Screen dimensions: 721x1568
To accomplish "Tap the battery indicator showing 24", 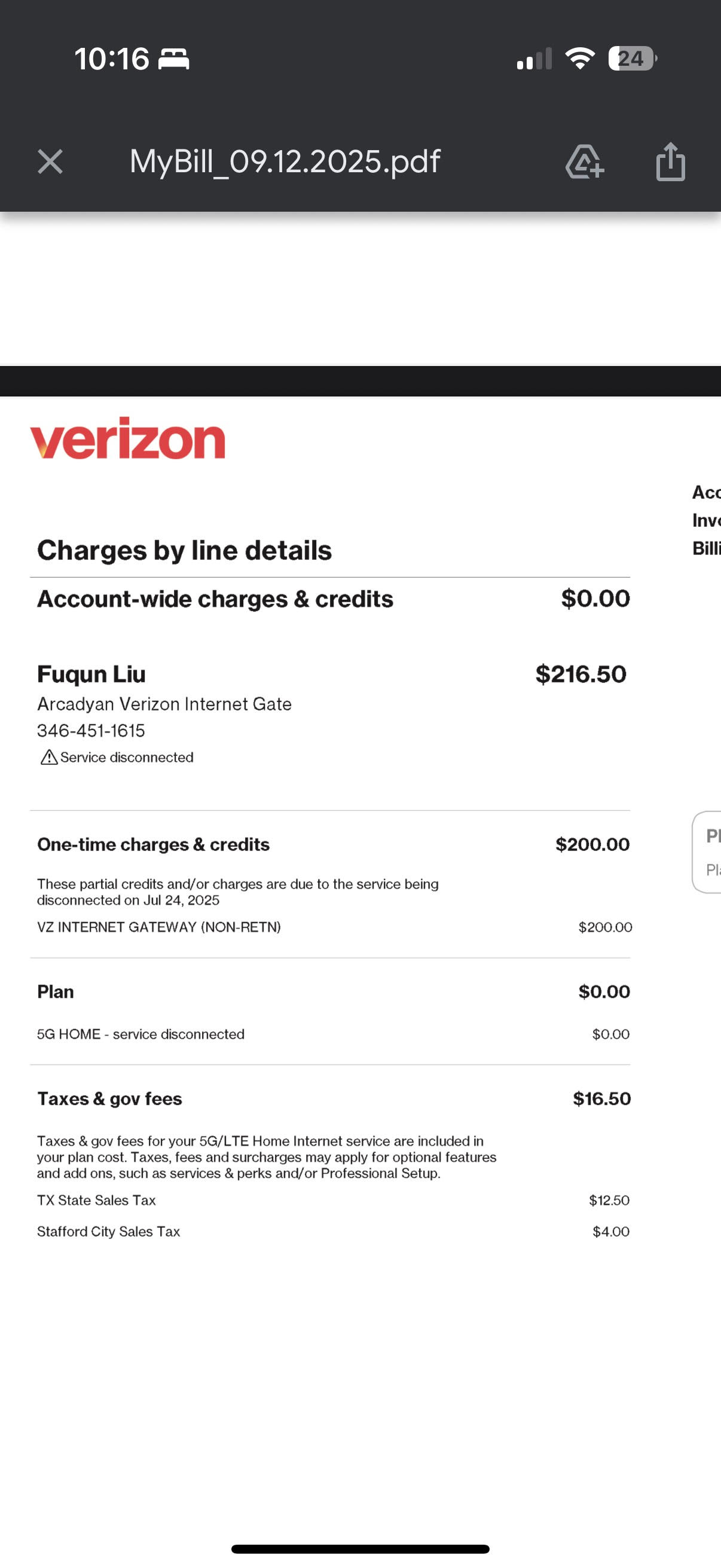I will (632, 59).
